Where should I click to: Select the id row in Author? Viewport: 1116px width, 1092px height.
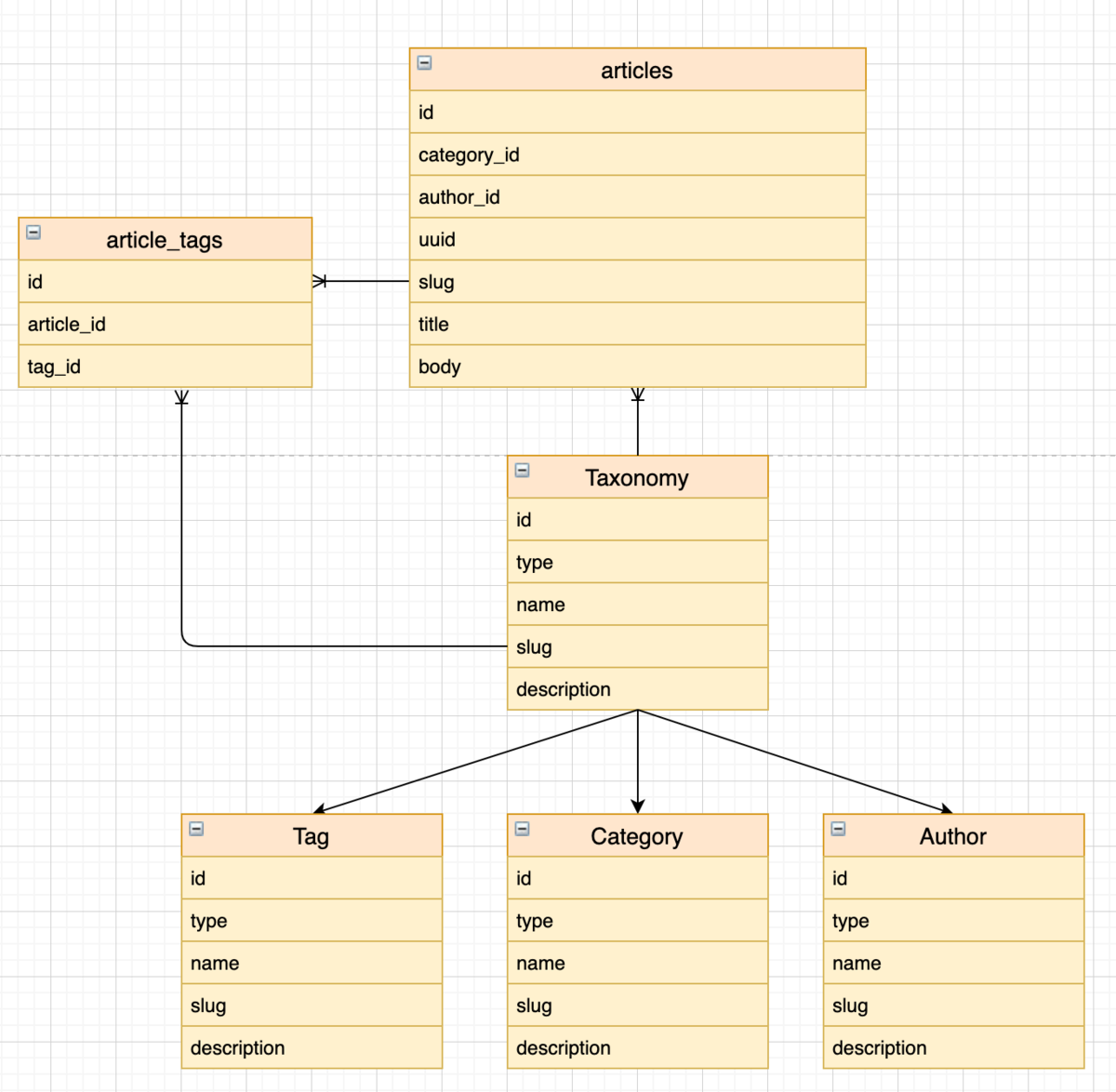[x=954, y=878]
